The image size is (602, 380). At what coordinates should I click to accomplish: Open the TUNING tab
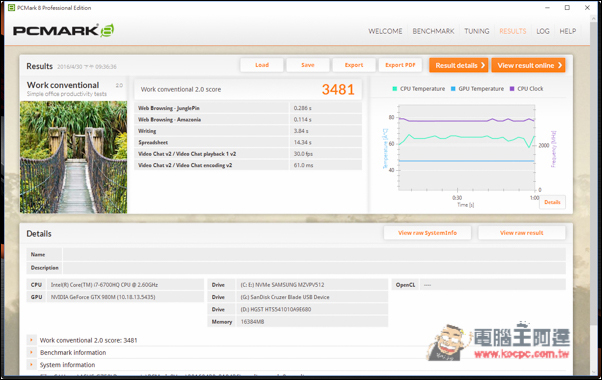tap(477, 31)
